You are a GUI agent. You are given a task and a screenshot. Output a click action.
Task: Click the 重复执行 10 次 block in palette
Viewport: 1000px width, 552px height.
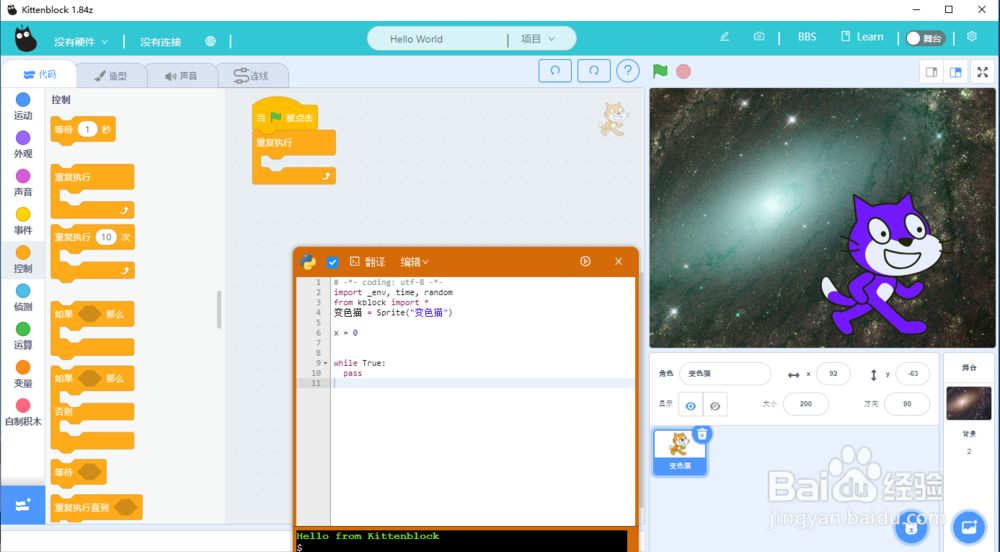click(x=92, y=252)
